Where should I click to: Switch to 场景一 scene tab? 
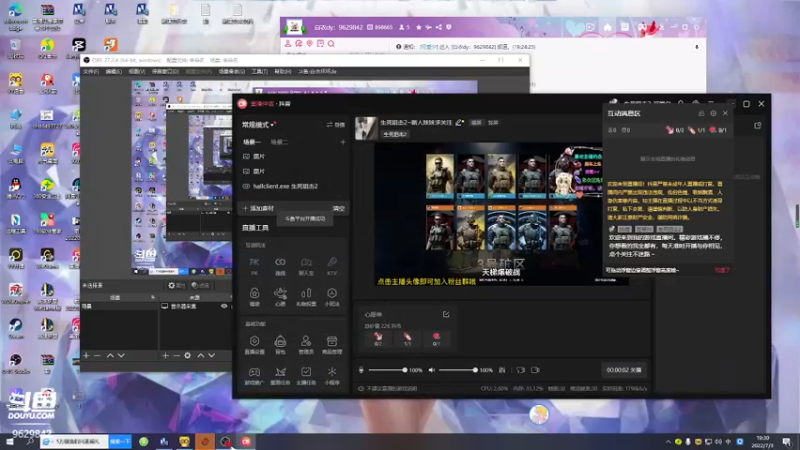(x=252, y=142)
